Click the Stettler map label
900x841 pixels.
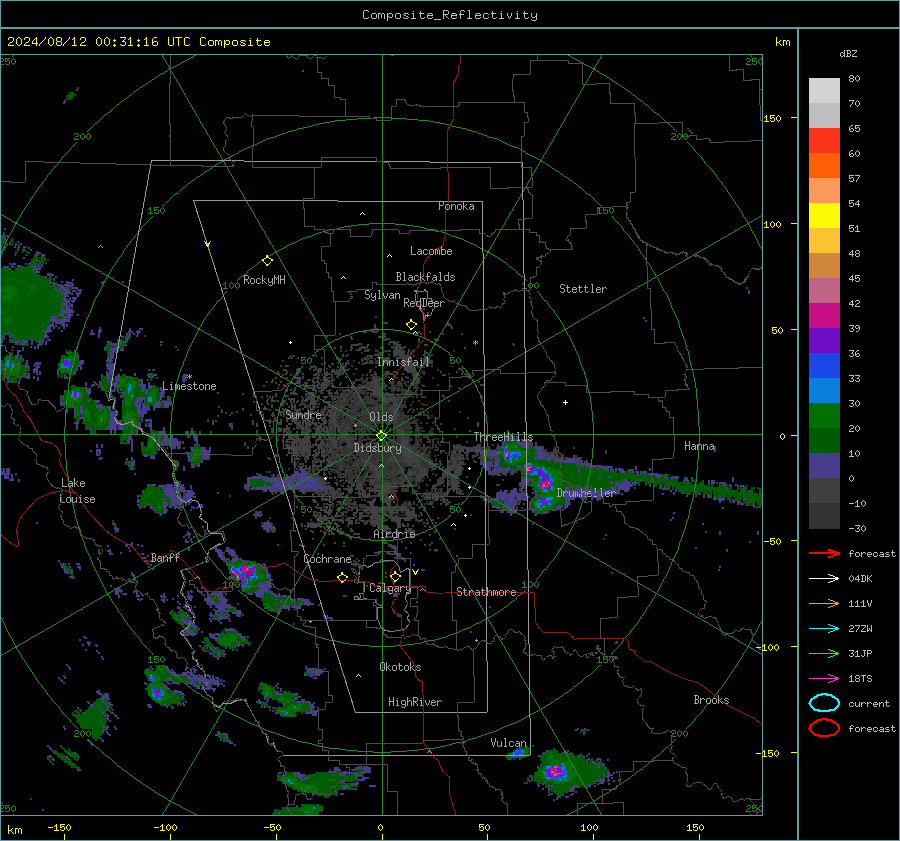tap(583, 289)
